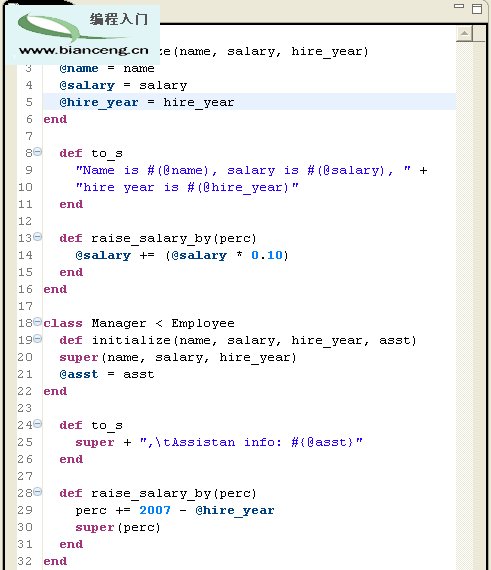Click line number 5 in gutter
Viewport: 491px width, 570px height.
[x=29, y=102]
